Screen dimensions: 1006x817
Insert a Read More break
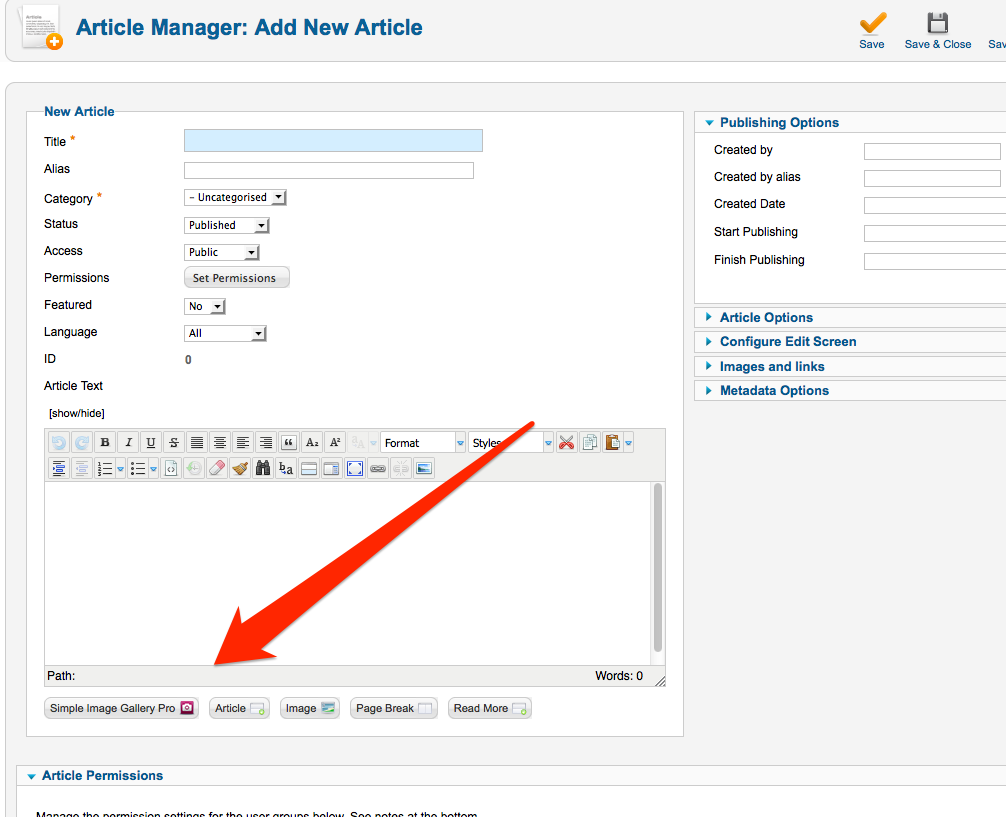click(x=490, y=708)
